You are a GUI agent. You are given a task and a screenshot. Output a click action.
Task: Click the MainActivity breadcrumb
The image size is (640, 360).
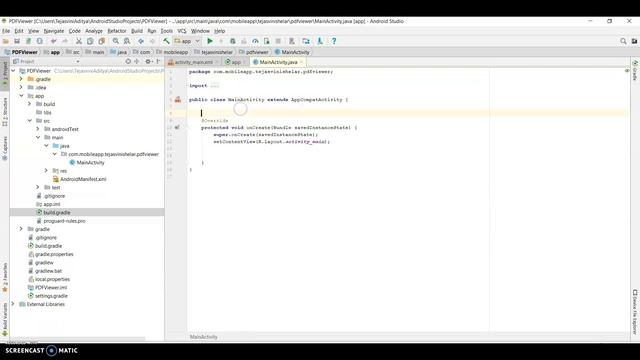click(292, 52)
